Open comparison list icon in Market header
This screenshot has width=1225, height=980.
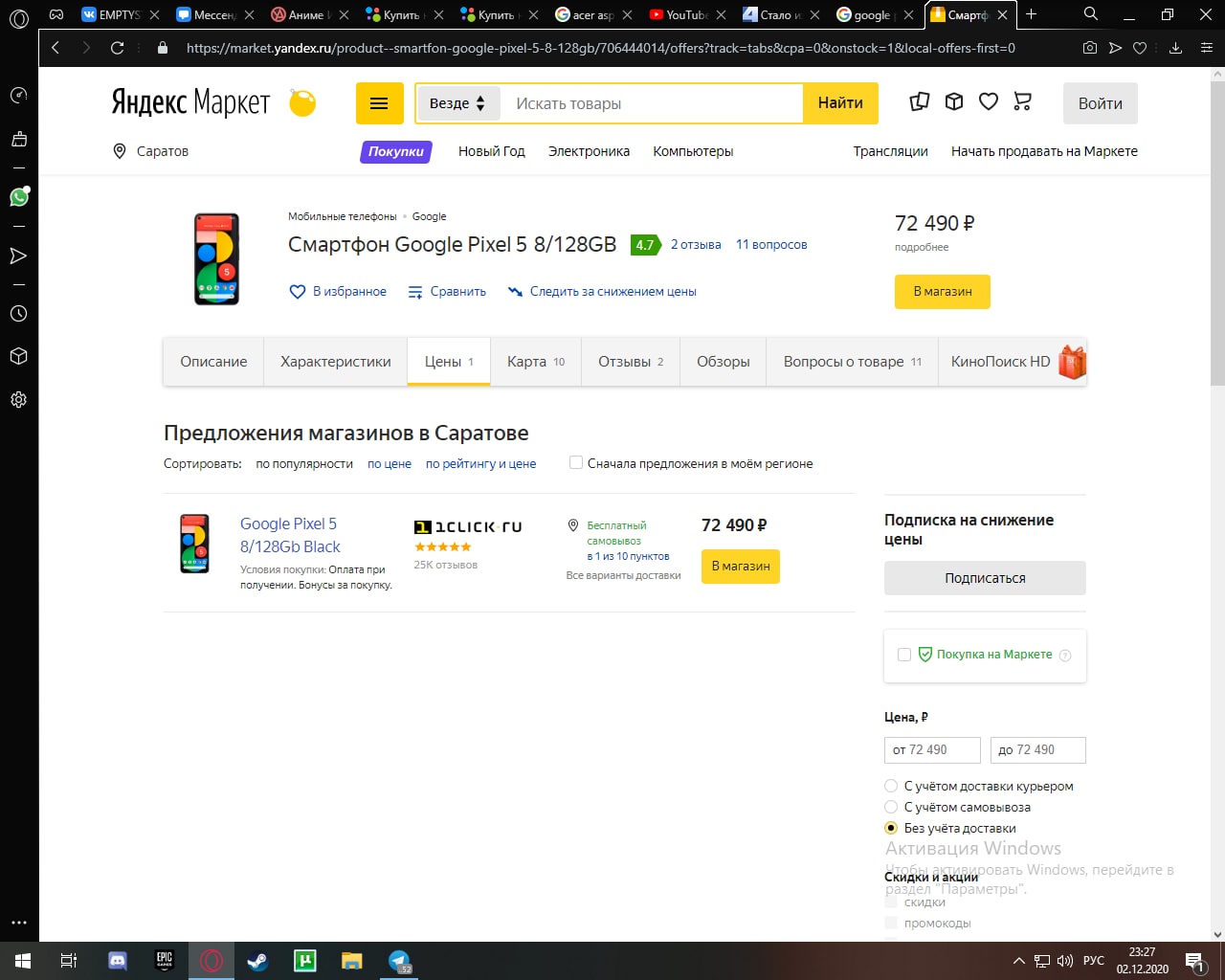(920, 101)
